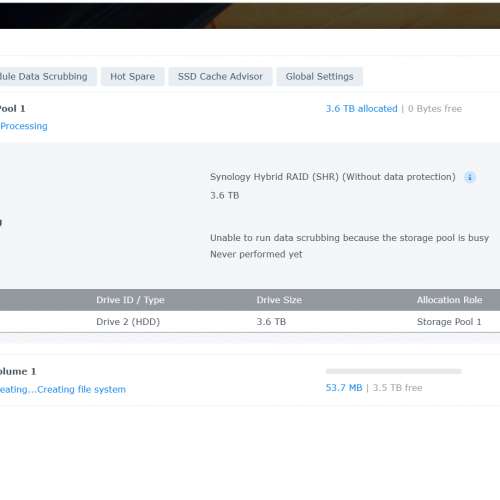The height and width of the screenshot is (500, 500).
Task: Click the Pool 1 heading
Action: pos(12,109)
